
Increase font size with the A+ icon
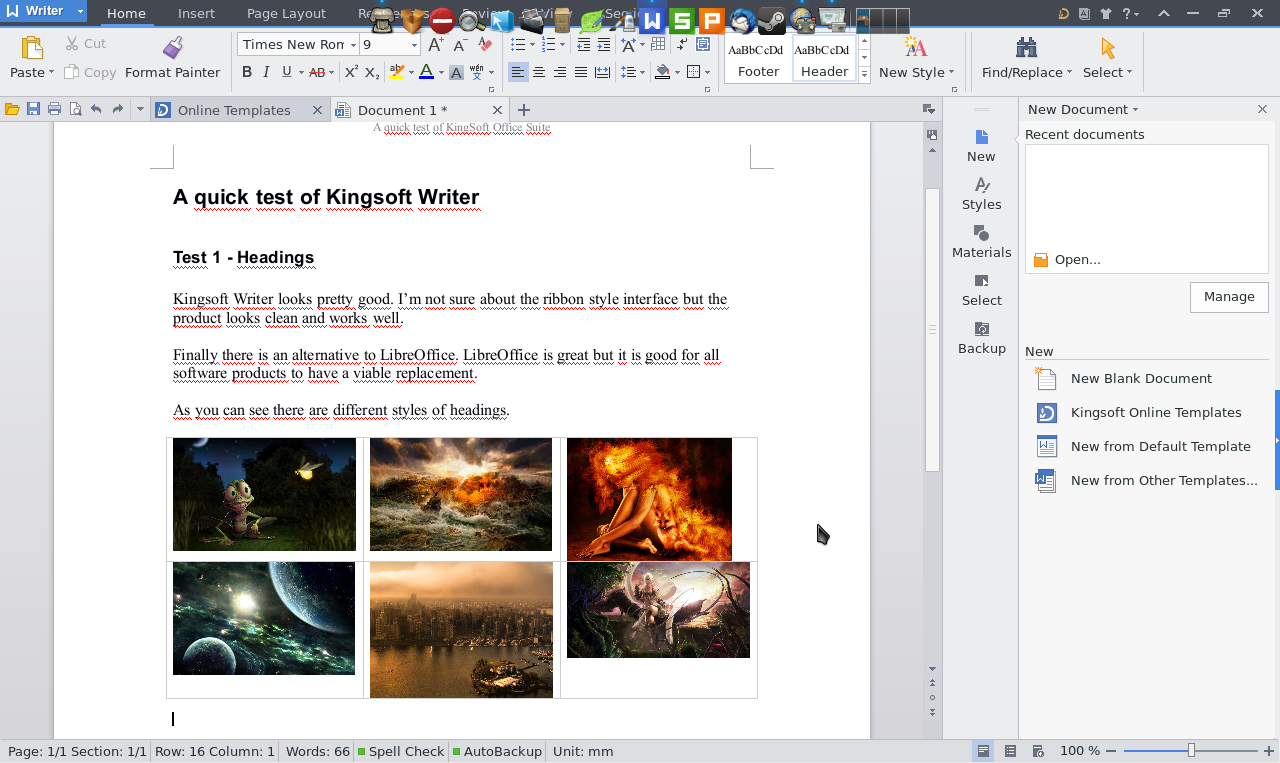tap(435, 45)
